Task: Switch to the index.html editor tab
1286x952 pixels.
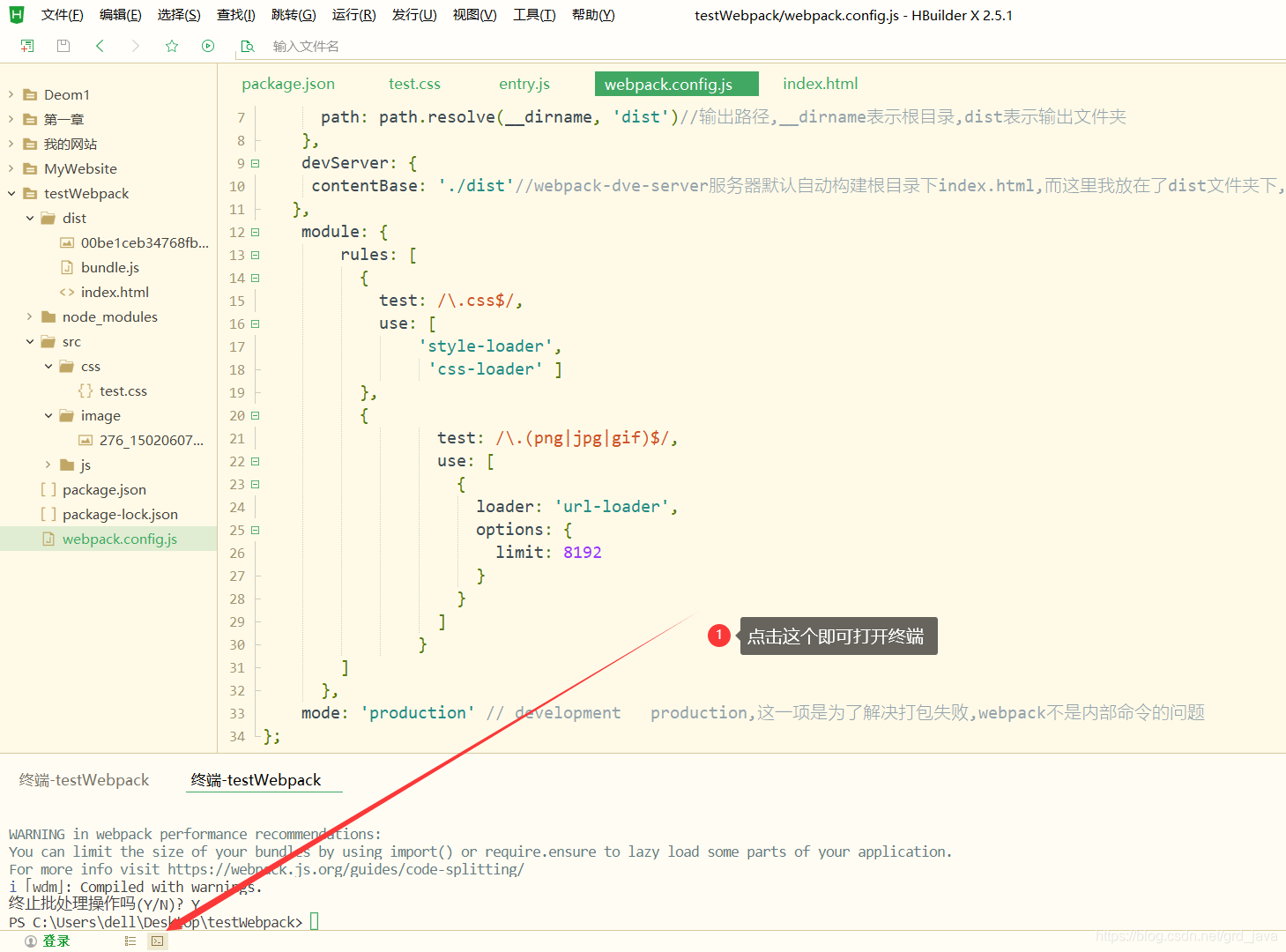Action: [x=820, y=84]
